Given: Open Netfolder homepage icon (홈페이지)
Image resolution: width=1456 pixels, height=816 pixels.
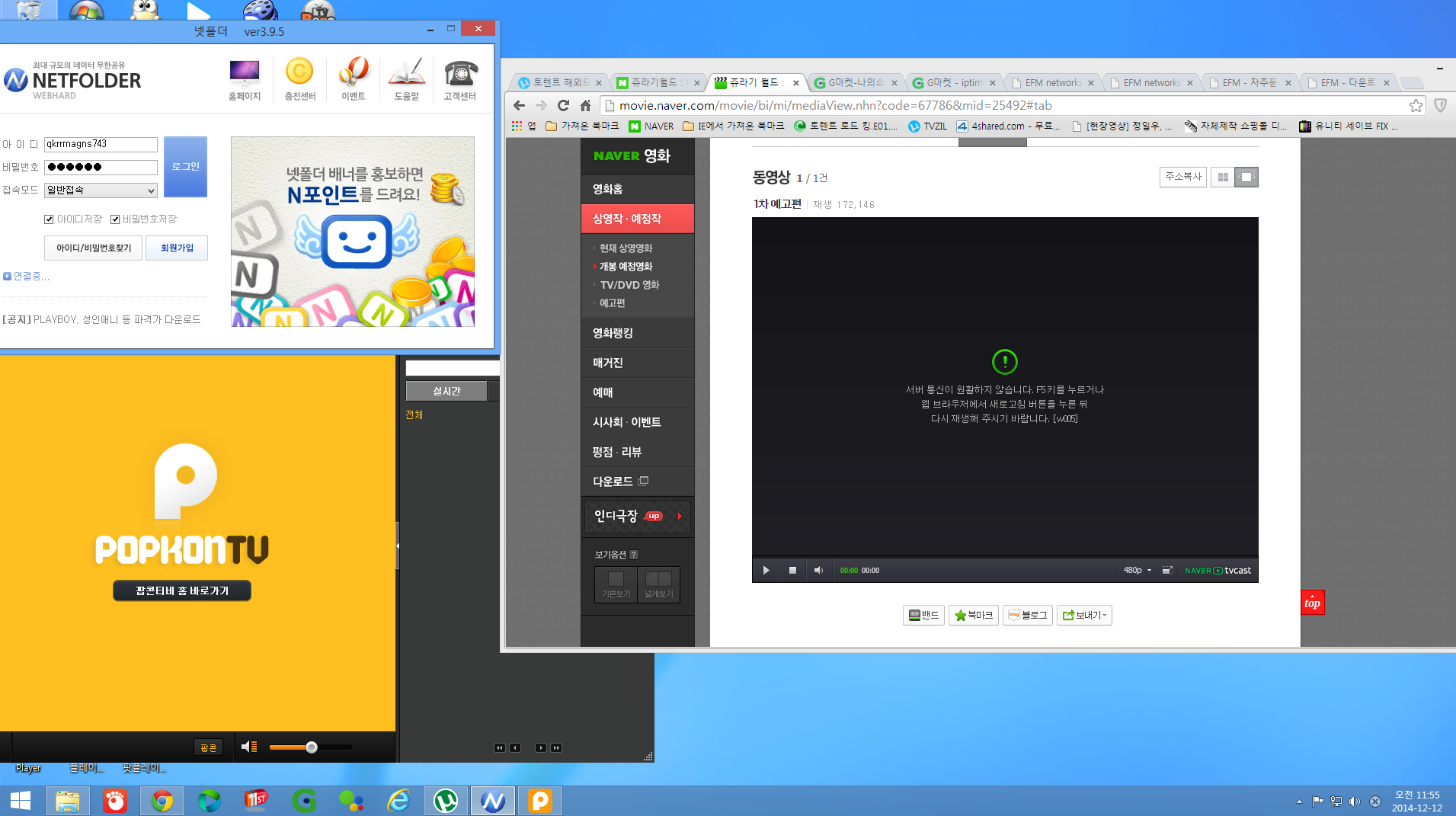Looking at the screenshot, I should 245,80.
